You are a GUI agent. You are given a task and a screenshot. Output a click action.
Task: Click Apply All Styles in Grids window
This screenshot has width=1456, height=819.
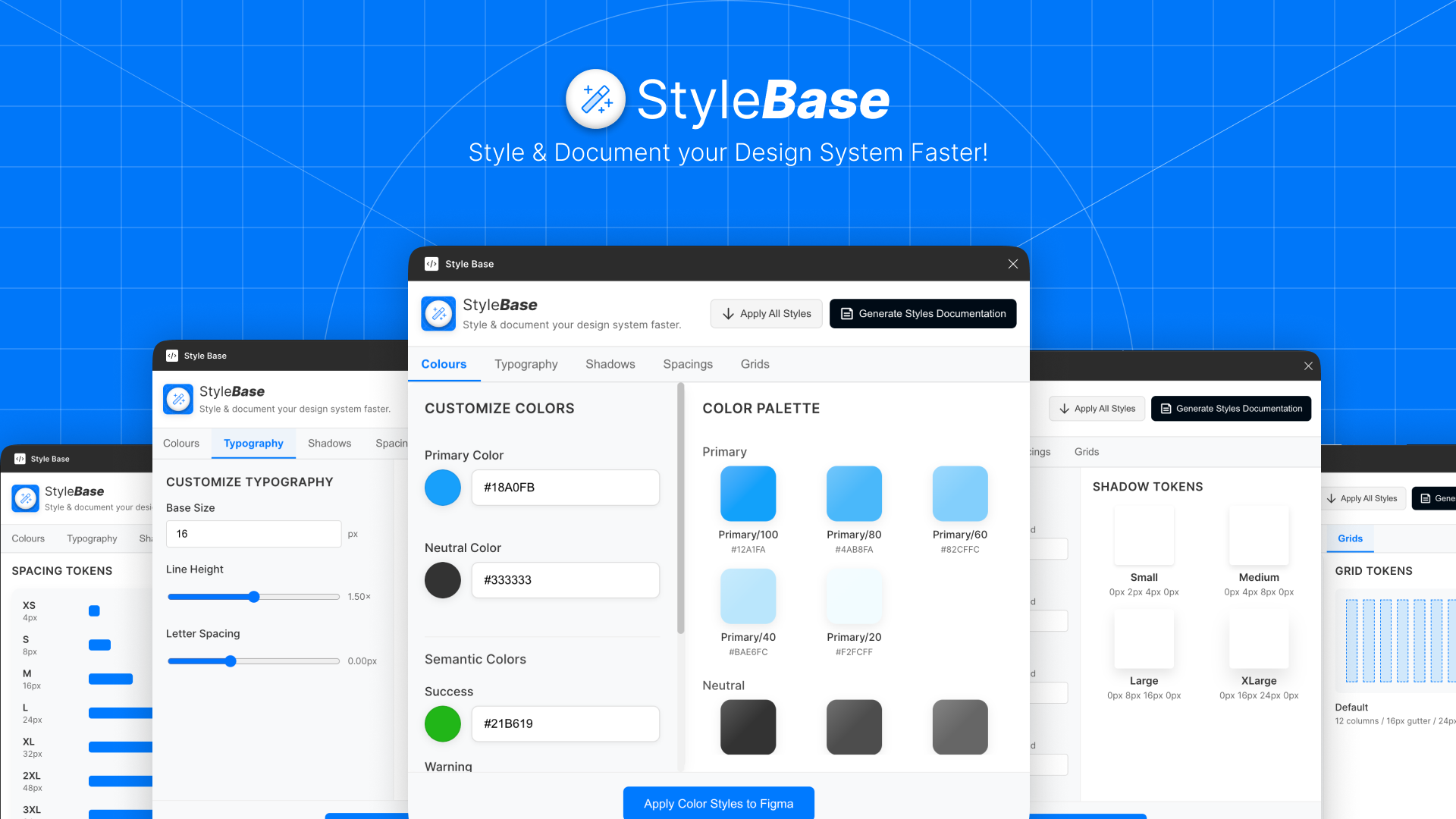(x=1363, y=498)
